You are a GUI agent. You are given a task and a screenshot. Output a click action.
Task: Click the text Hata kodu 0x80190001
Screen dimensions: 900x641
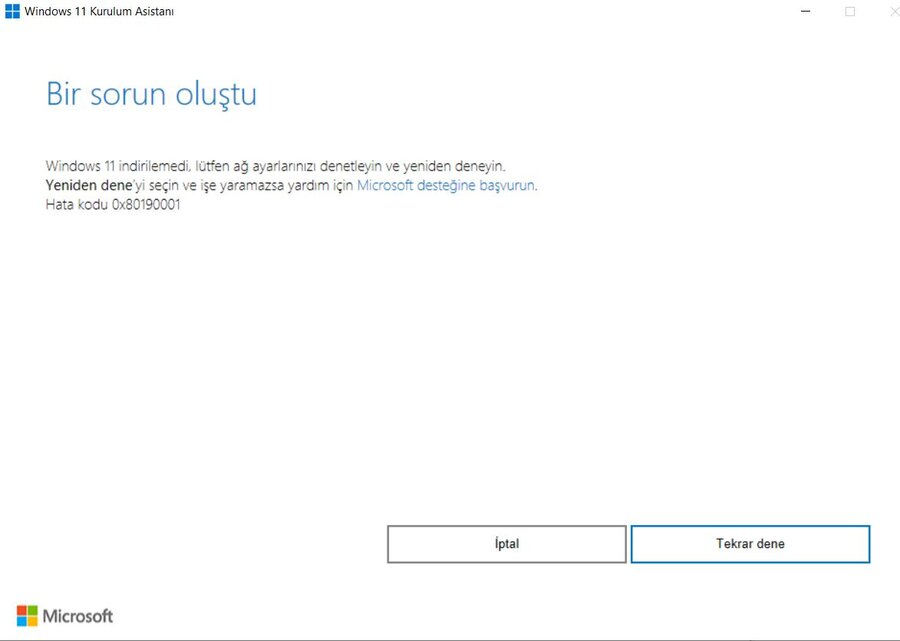(x=113, y=204)
